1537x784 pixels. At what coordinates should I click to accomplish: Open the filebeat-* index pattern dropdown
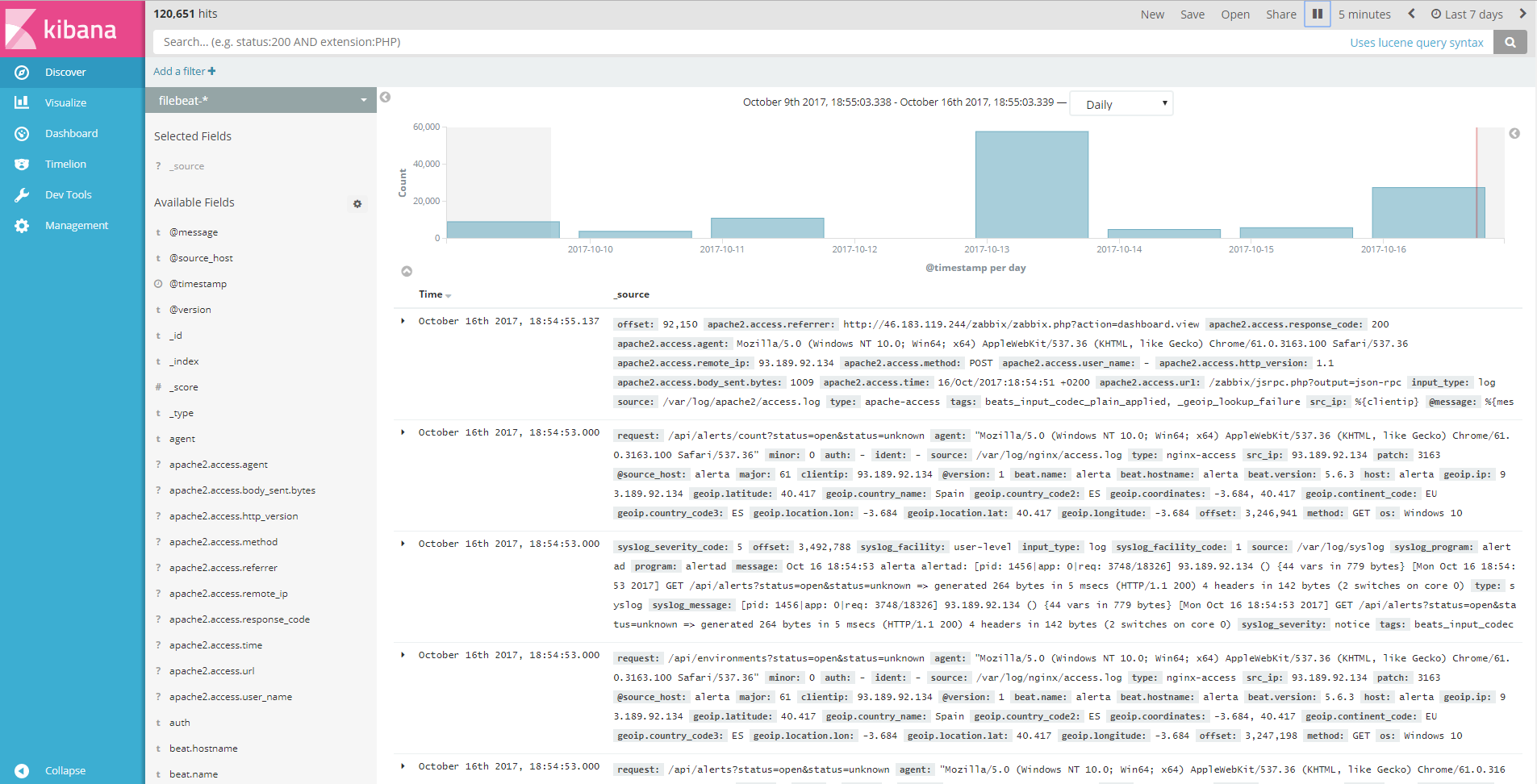pos(261,100)
